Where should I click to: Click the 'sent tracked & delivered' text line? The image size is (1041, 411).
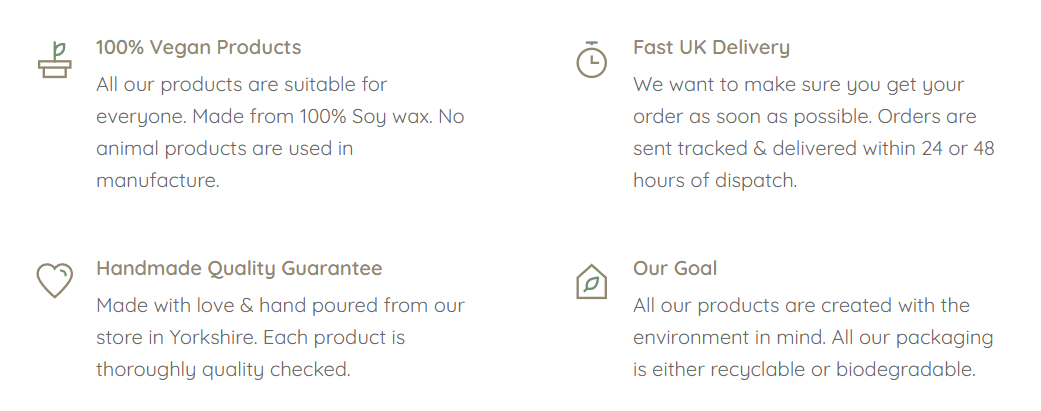point(813,148)
